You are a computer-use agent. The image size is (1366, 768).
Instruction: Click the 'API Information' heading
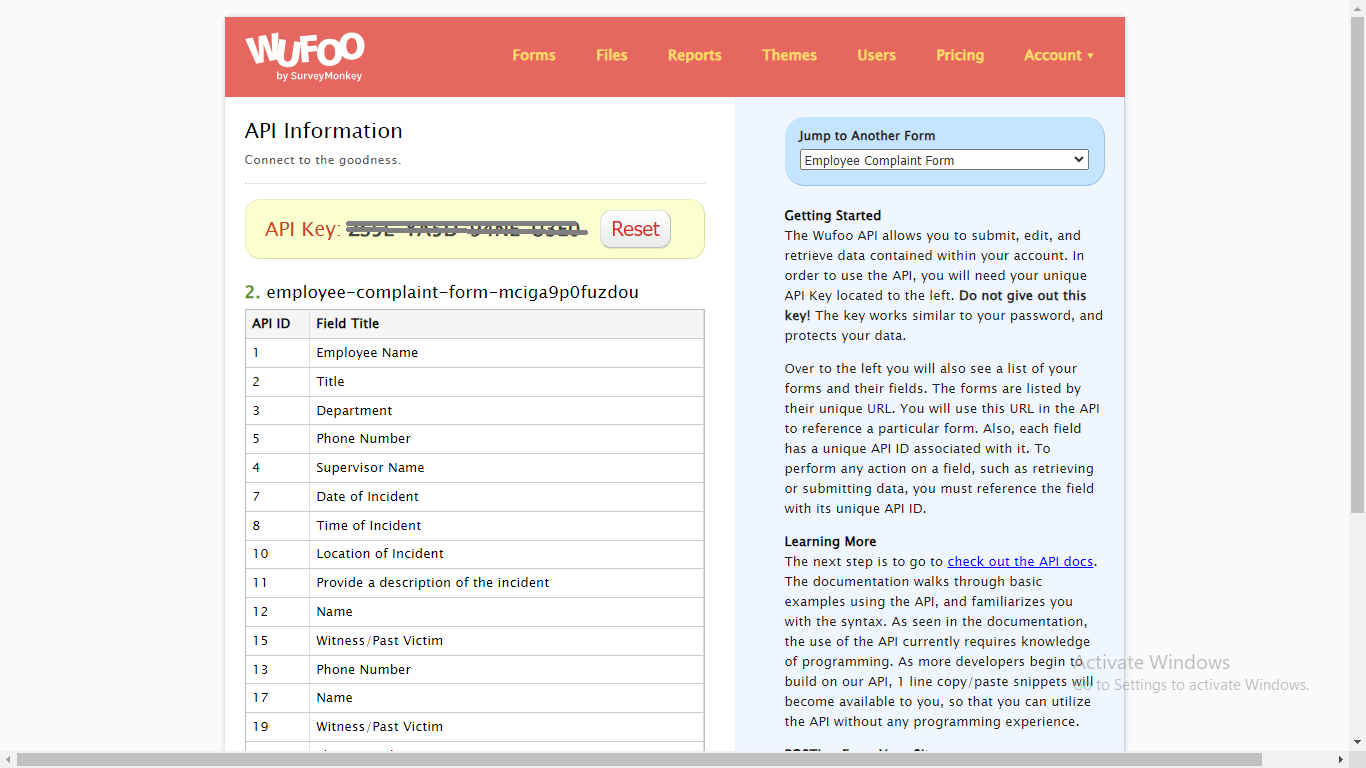(x=324, y=131)
